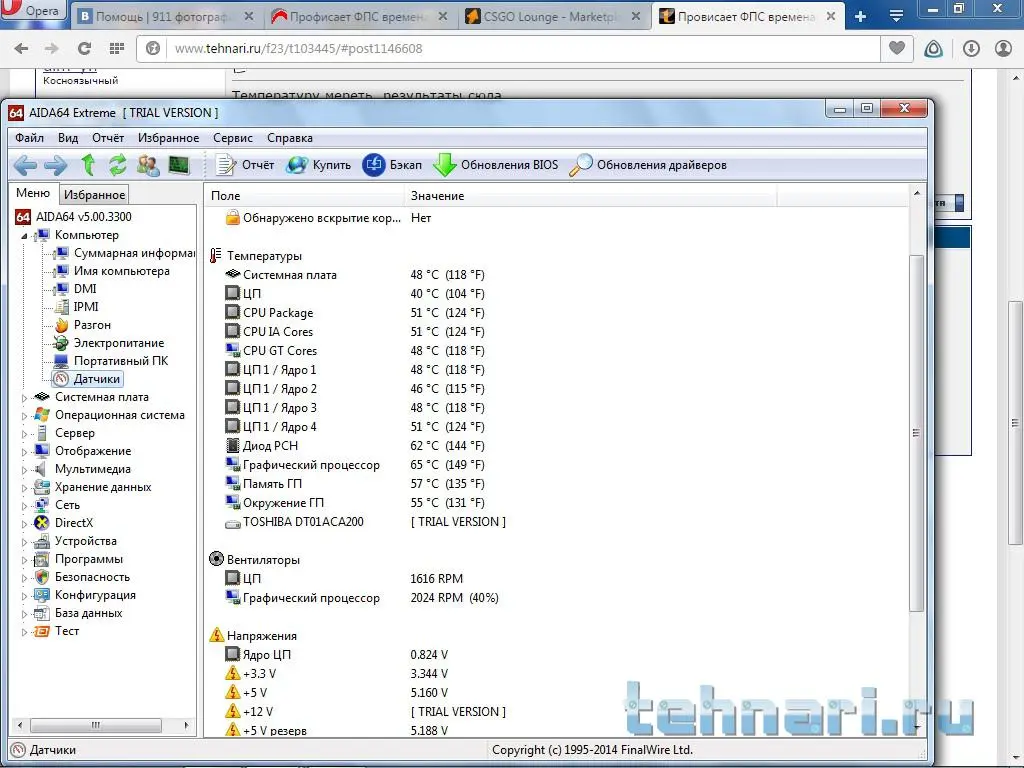Expand the Операционная система tree node
The height and width of the screenshot is (768, 1024).
(x=25, y=415)
